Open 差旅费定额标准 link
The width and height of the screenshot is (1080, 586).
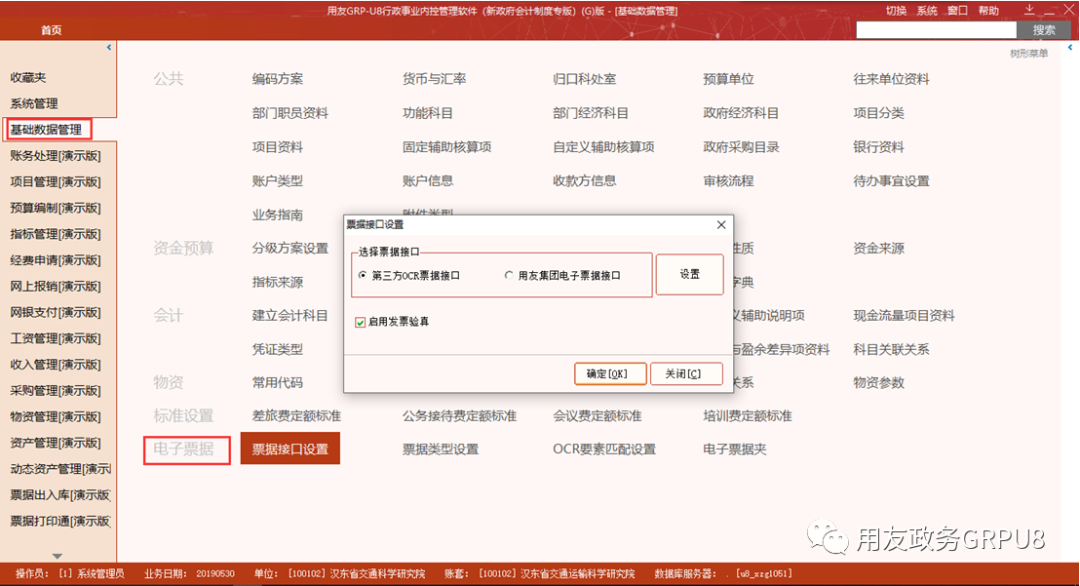(x=296, y=416)
